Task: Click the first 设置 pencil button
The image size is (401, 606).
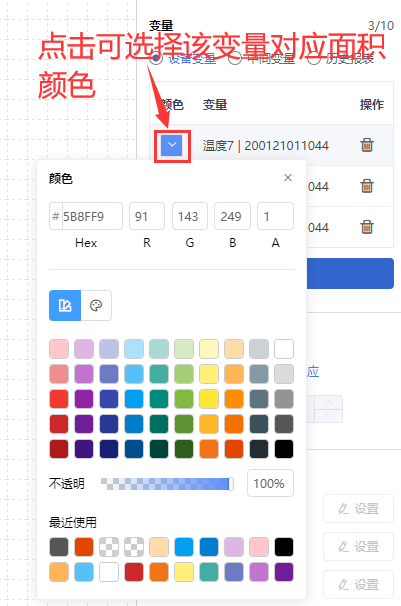Action: coord(358,509)
